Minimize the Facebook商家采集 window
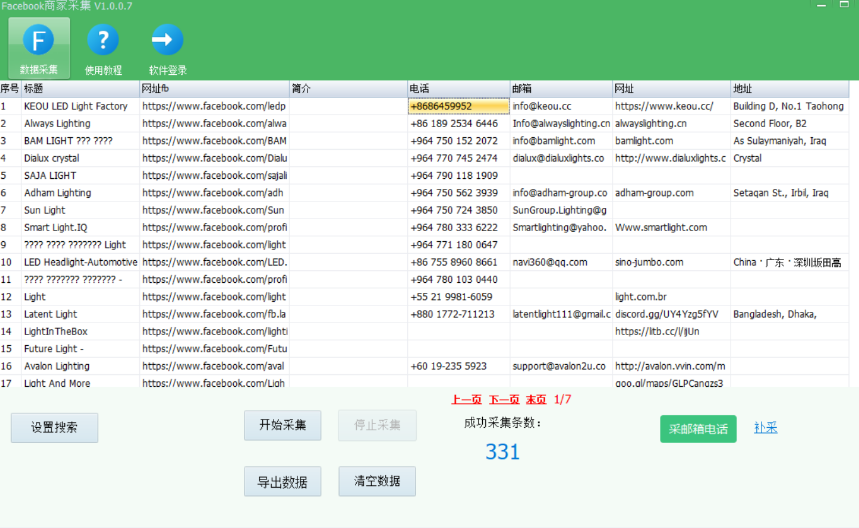 coord(821,5)
